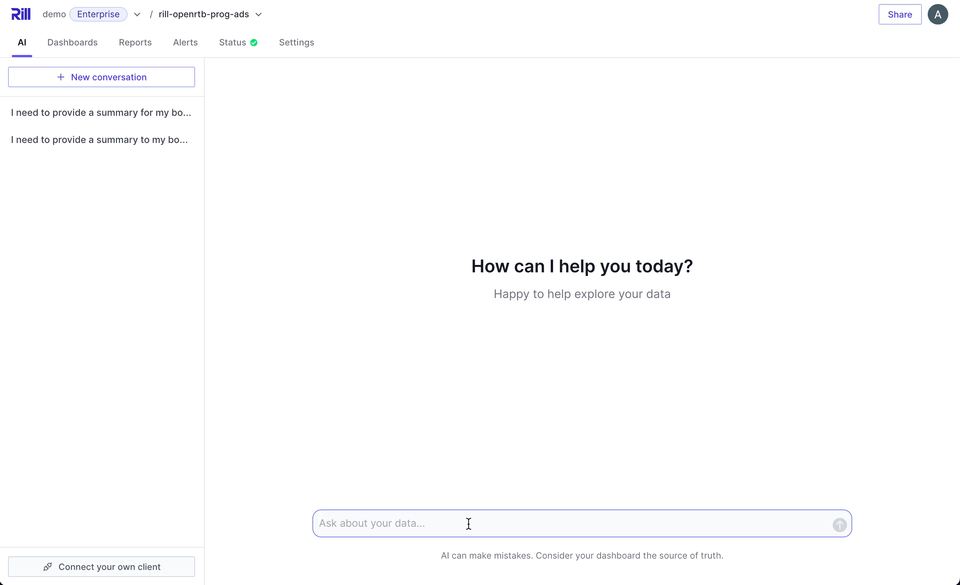This screenshot has height=585, width=960.
Task: Switch to the Dashboards tab
Action: tap(72, 43)
